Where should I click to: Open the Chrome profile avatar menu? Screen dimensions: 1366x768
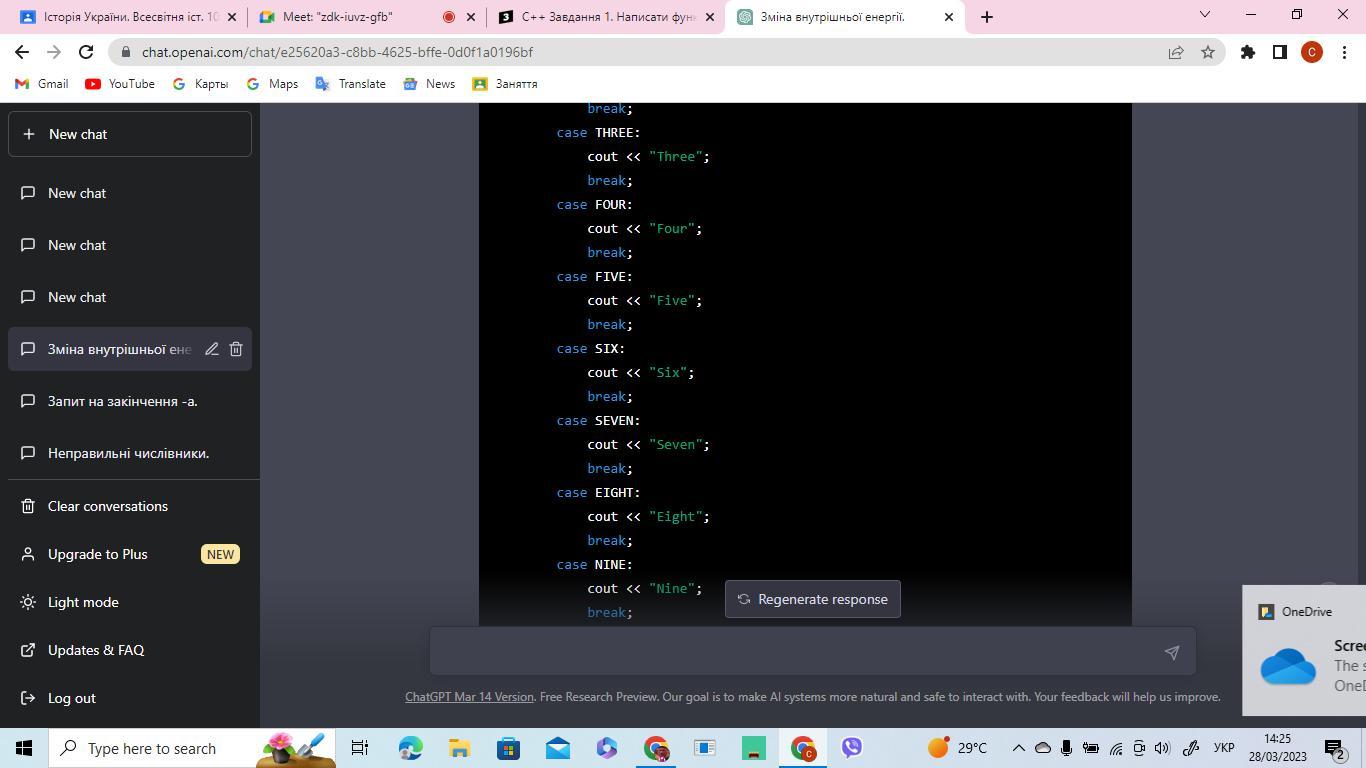pos(1311,52)
